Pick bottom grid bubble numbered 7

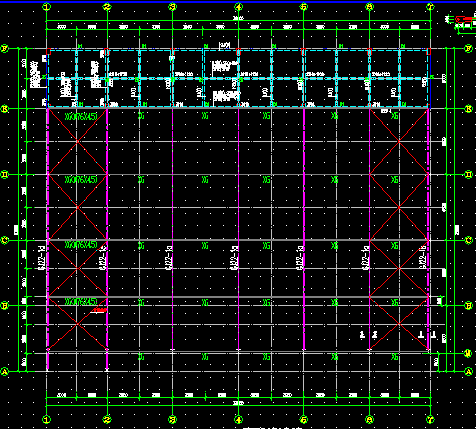coord(430,419)
